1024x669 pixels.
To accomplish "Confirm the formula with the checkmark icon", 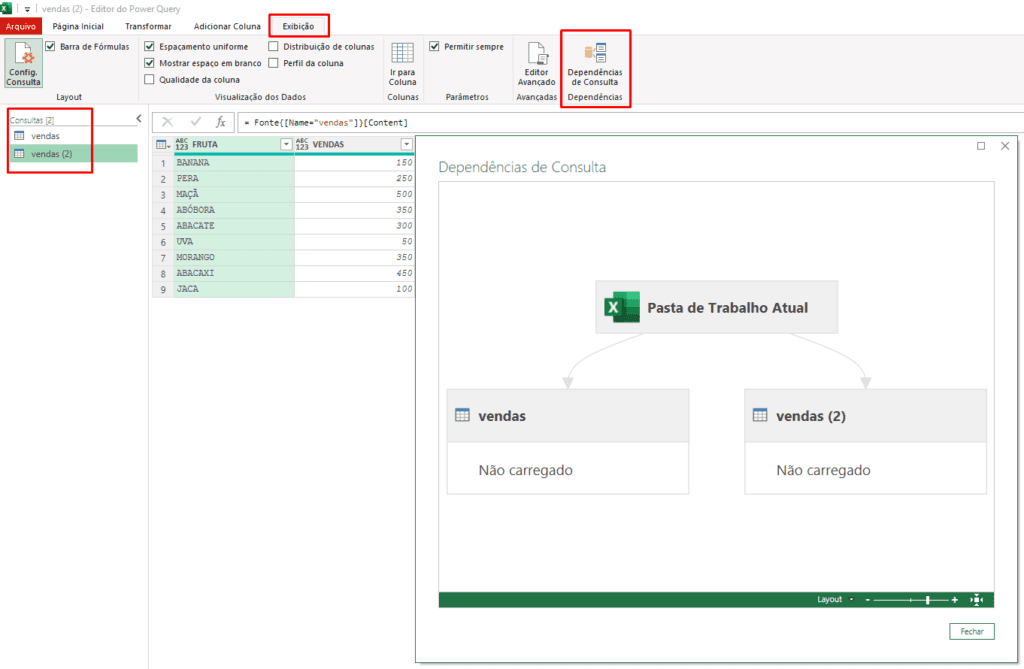I will tap(195, 122).
